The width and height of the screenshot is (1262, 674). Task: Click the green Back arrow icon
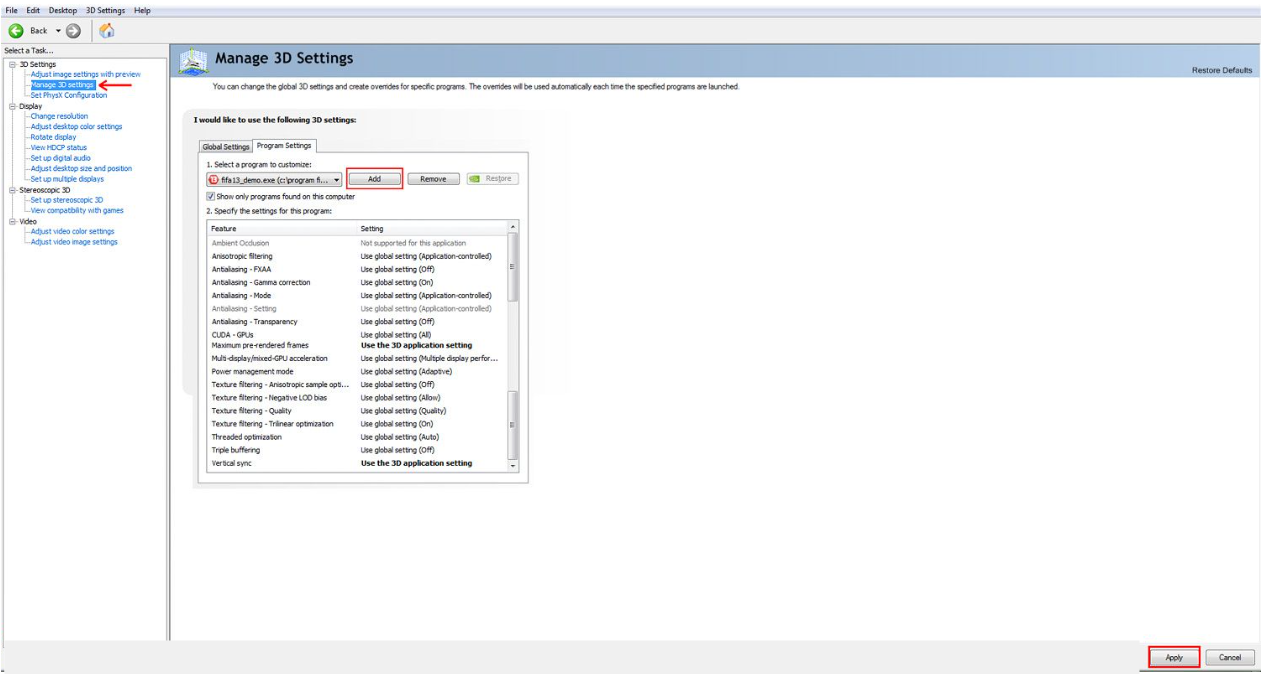click(15, 31)
